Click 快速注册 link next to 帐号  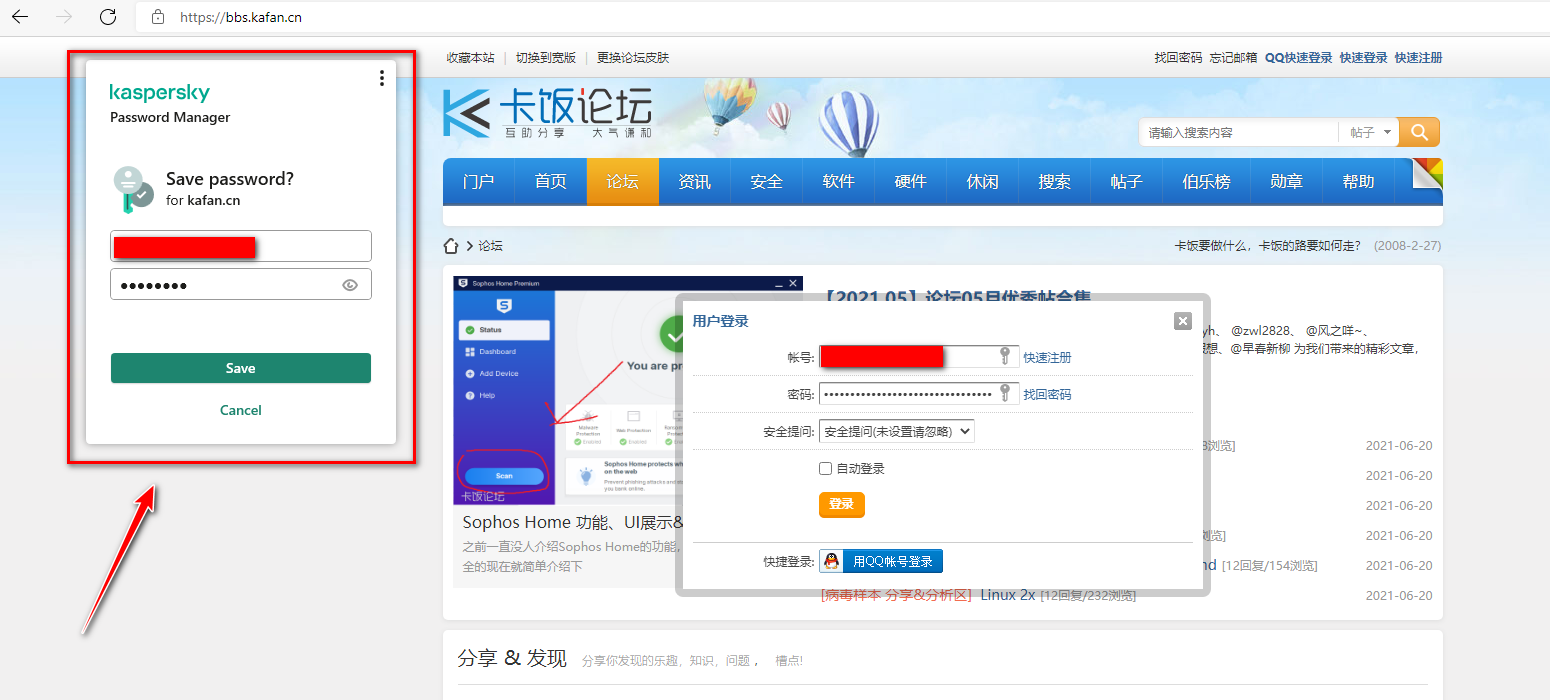point(1047,357)
